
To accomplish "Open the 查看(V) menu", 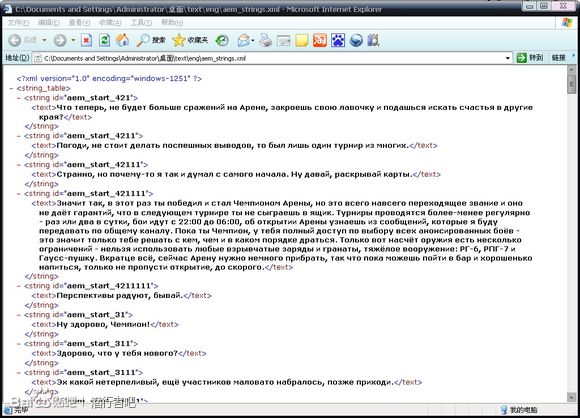I will (x=79, y=23).
